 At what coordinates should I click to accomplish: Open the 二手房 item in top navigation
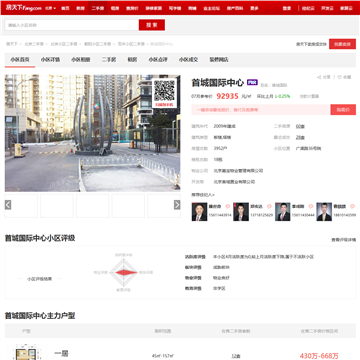tap(98, 8)
